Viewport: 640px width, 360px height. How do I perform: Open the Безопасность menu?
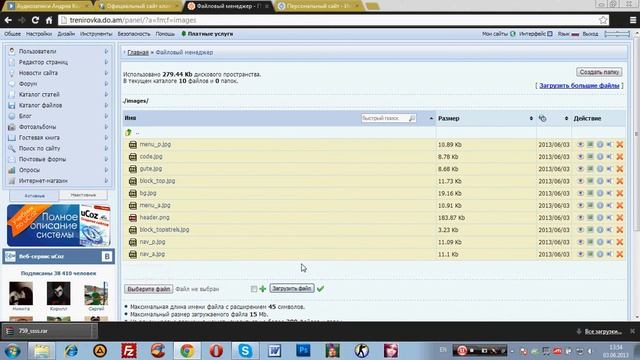pos(134,34)
